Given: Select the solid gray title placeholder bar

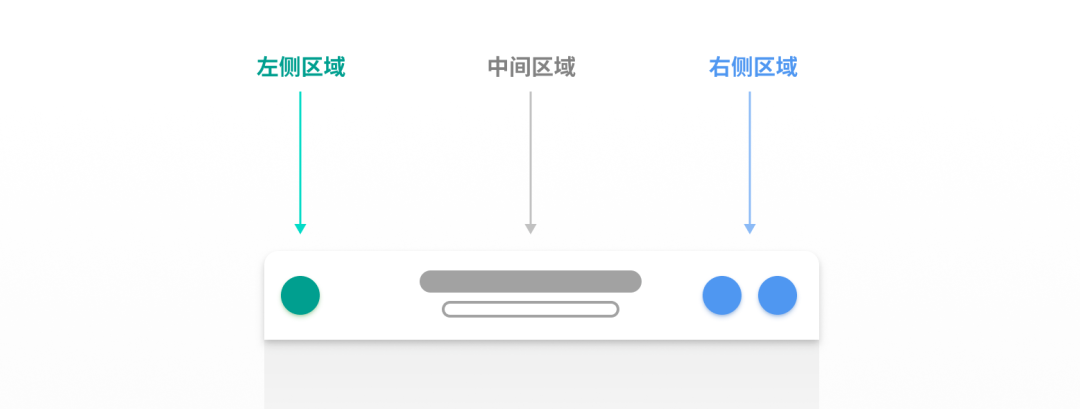Looking at the screenshot, I should click(x=530, y=282).
